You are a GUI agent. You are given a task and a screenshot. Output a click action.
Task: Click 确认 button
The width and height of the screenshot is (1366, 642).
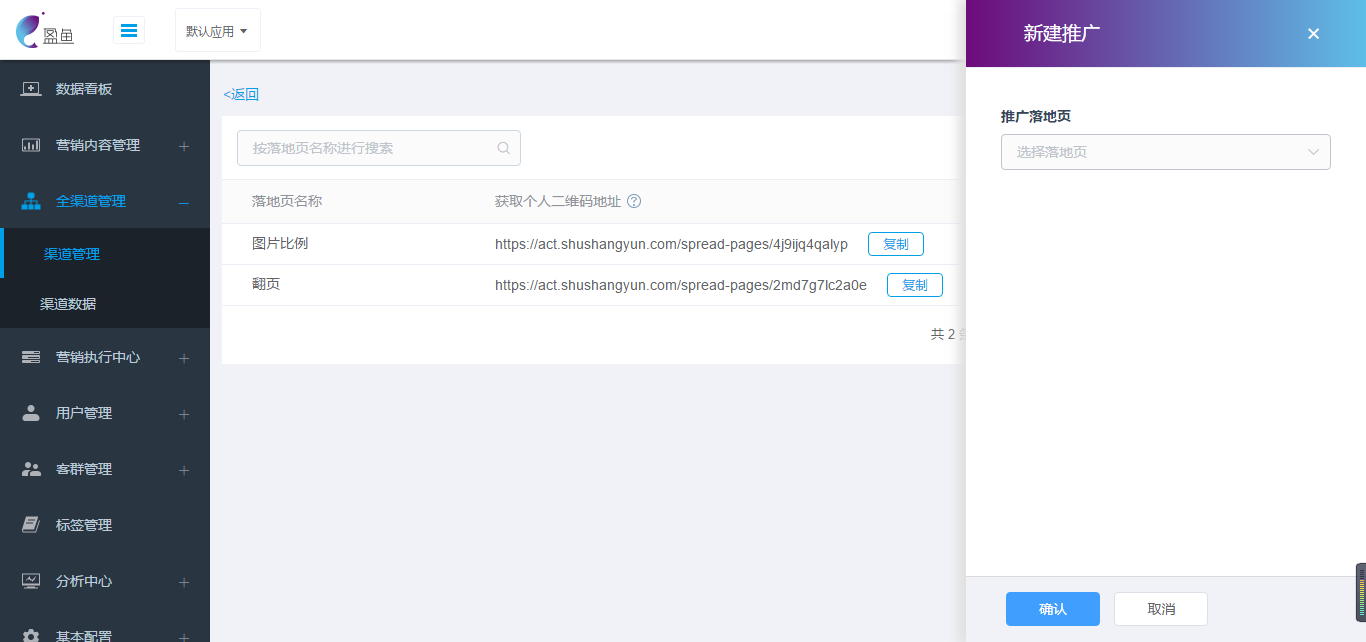point(1053,609)
